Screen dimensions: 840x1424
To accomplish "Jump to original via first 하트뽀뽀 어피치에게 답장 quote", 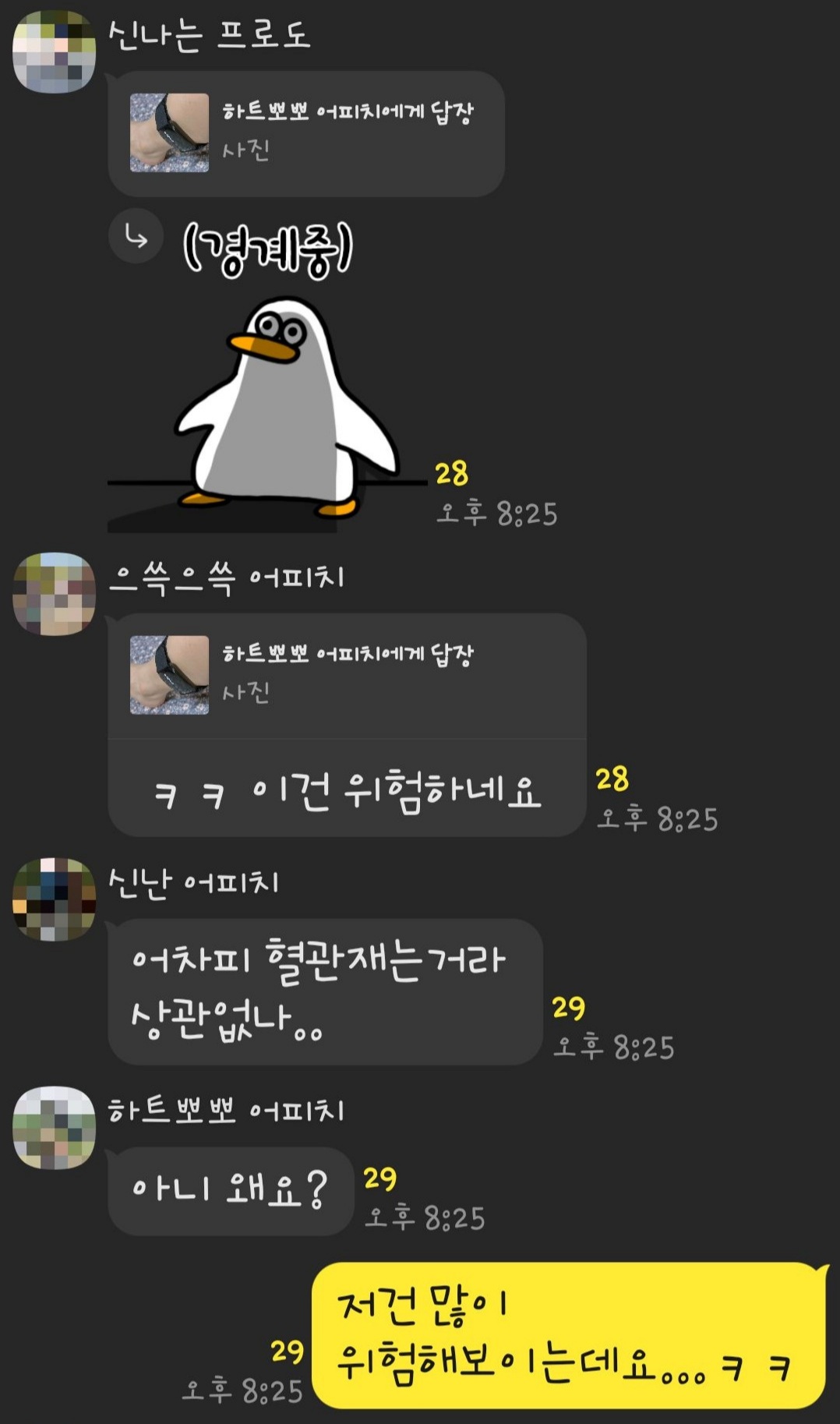I will pos(306,133).
